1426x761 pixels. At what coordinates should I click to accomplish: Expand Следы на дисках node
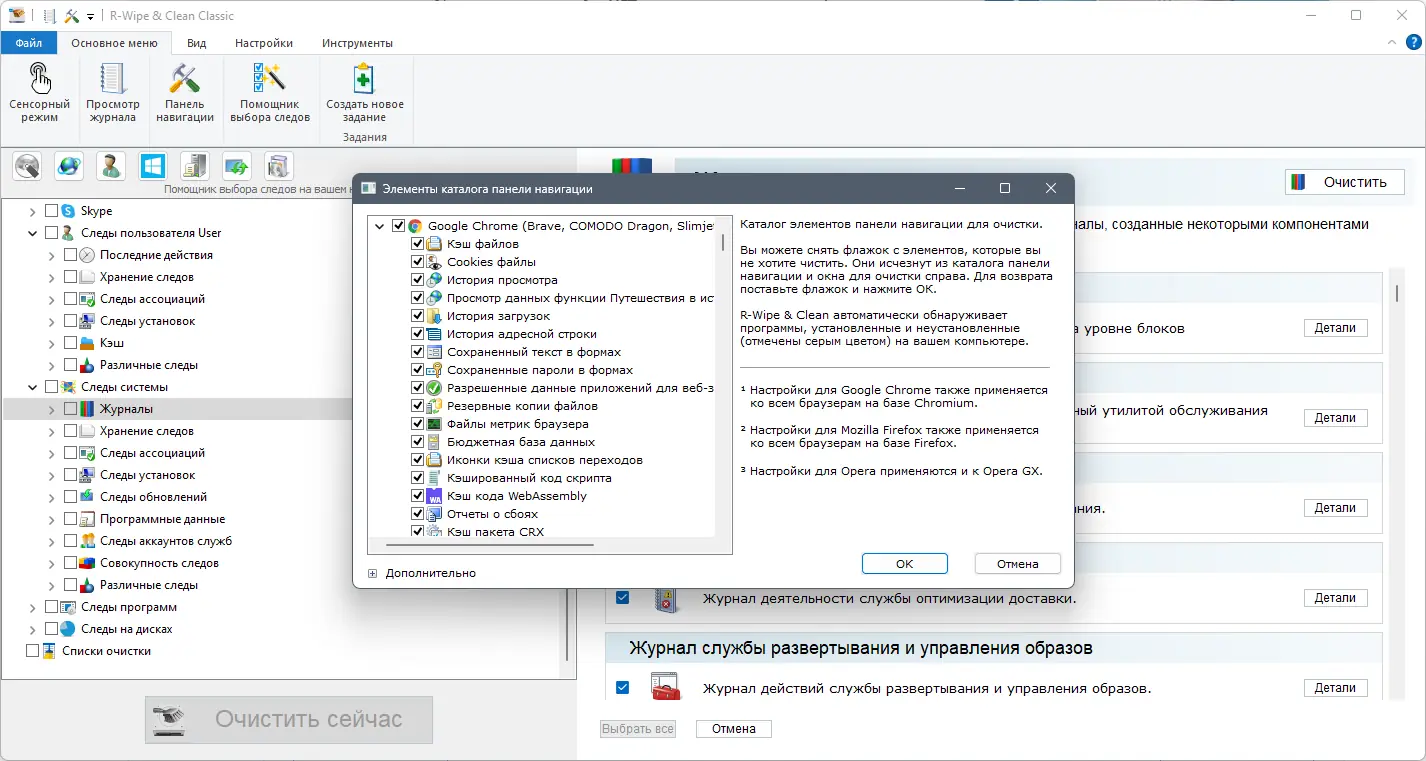tap(32, 629)
